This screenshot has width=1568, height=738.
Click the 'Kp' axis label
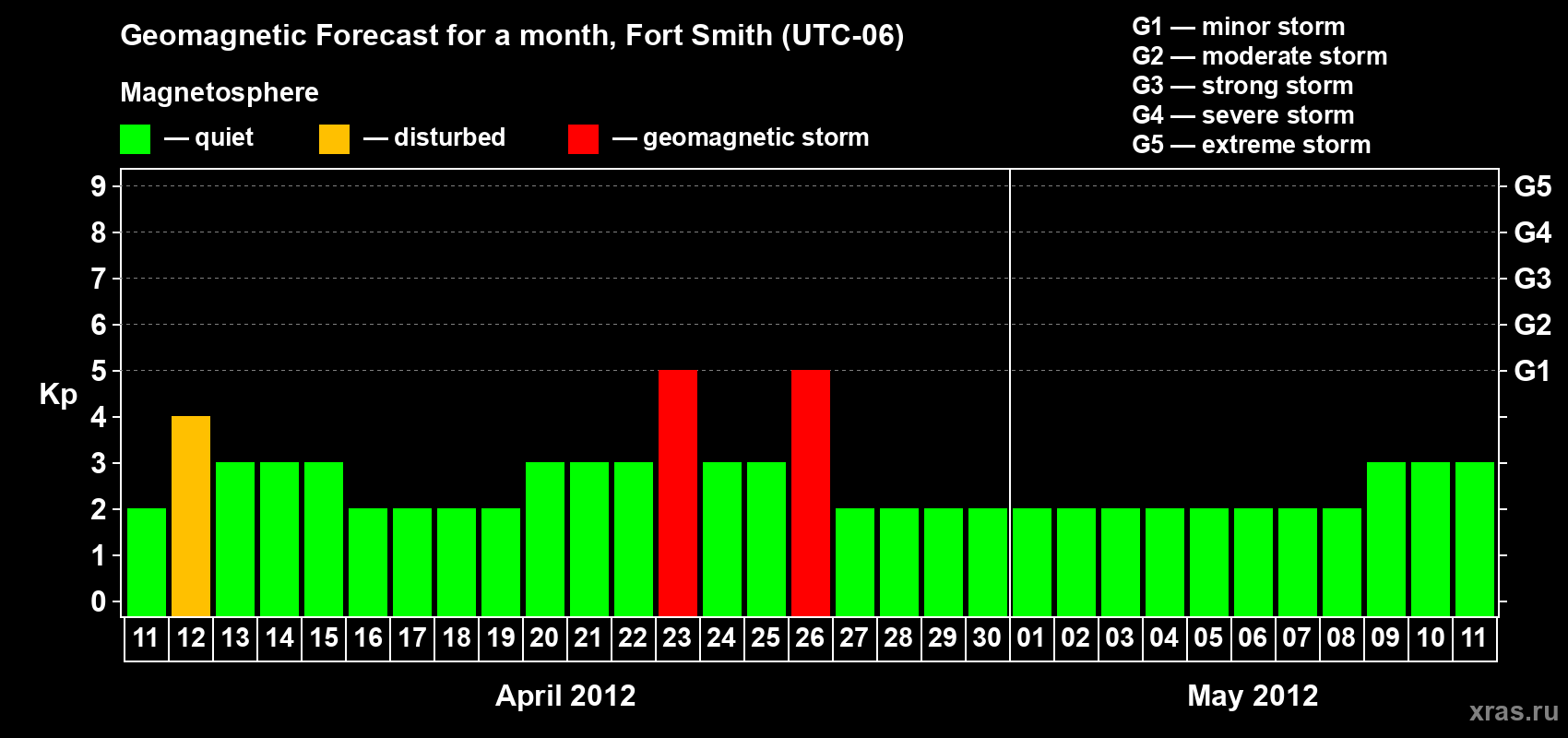[58, 395]
